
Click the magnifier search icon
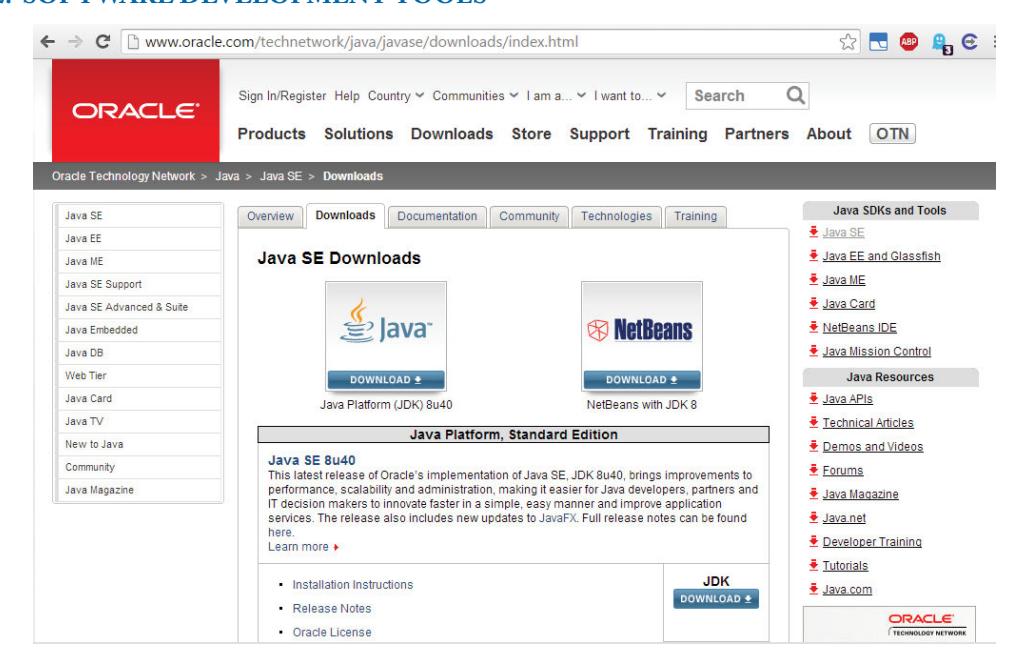pyautogui.click(x=795, y=95)
